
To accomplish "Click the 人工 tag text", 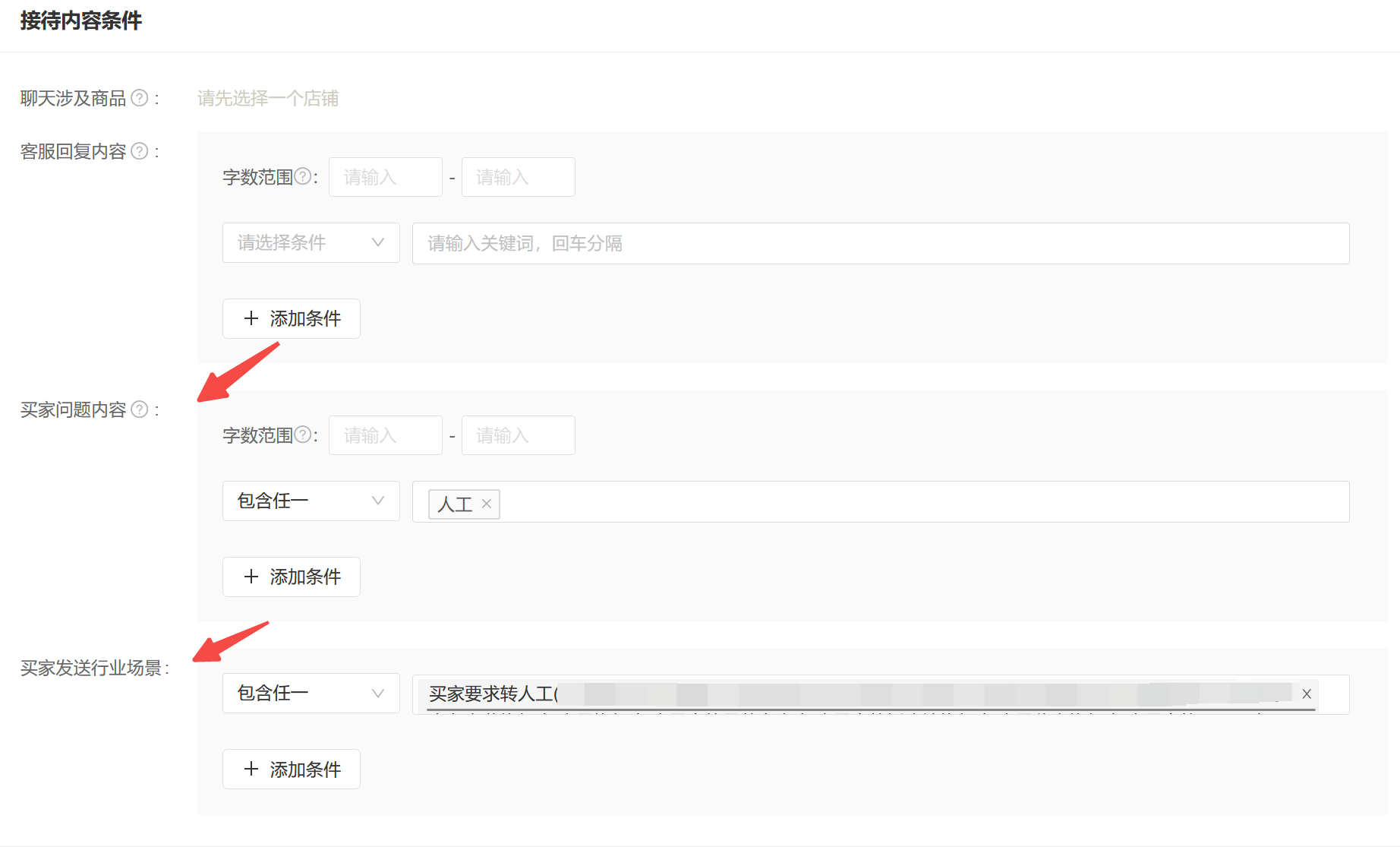I will click(x=455, y=504).
